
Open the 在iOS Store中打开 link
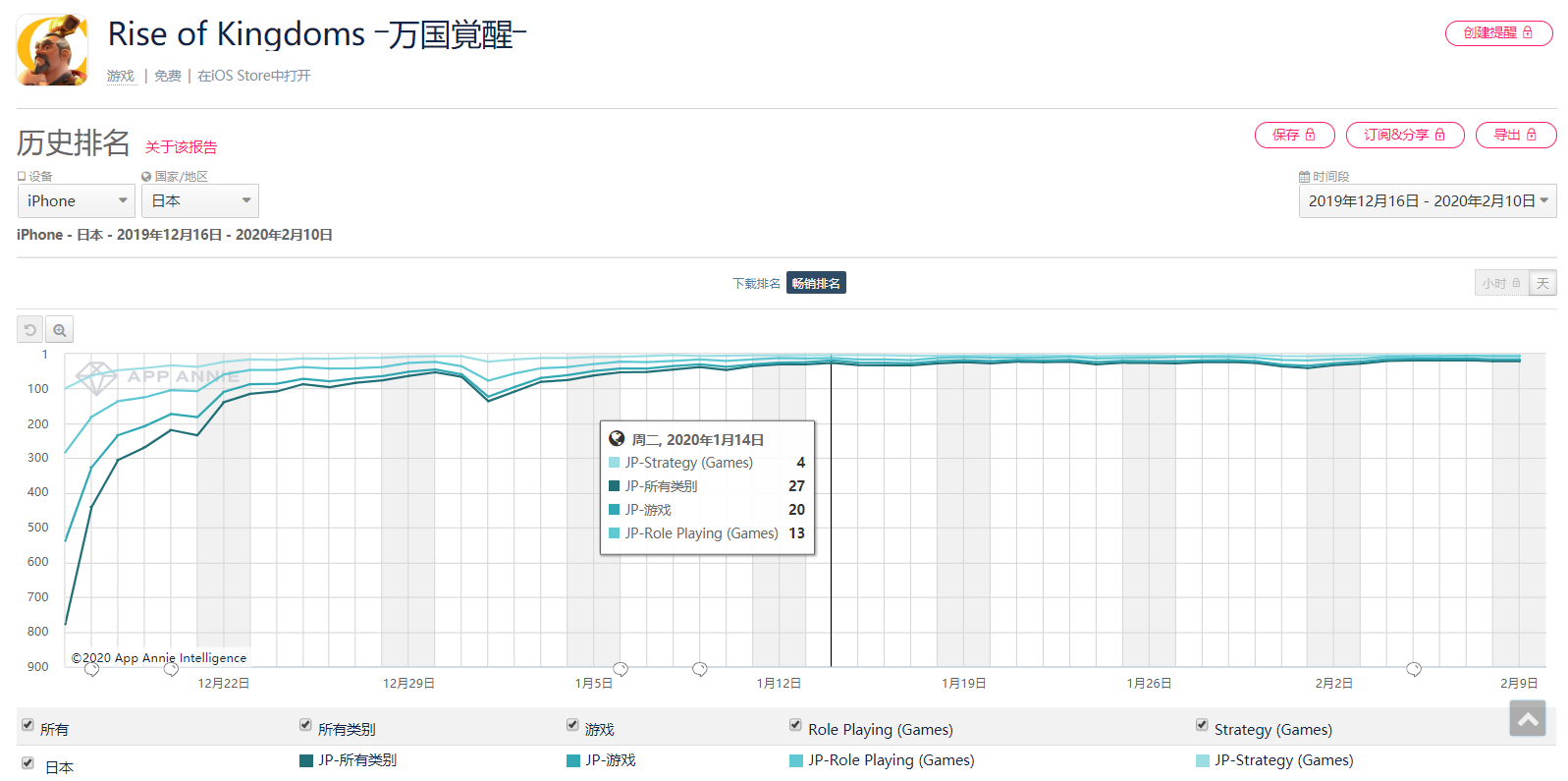coord(254,76)
